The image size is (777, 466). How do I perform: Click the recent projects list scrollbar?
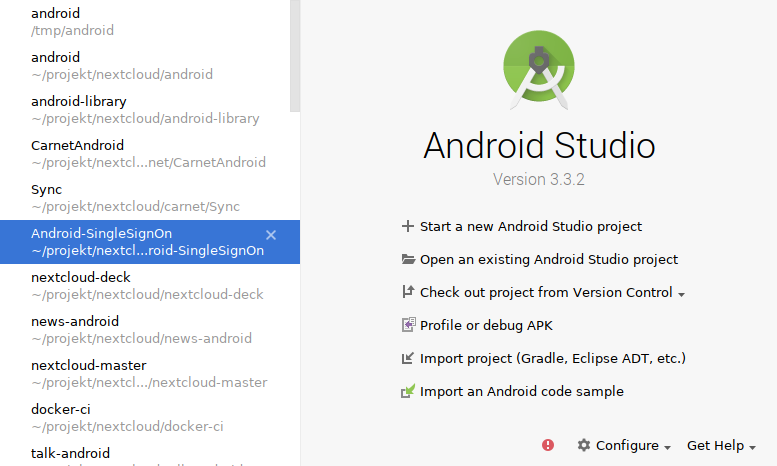click(295, 56)
